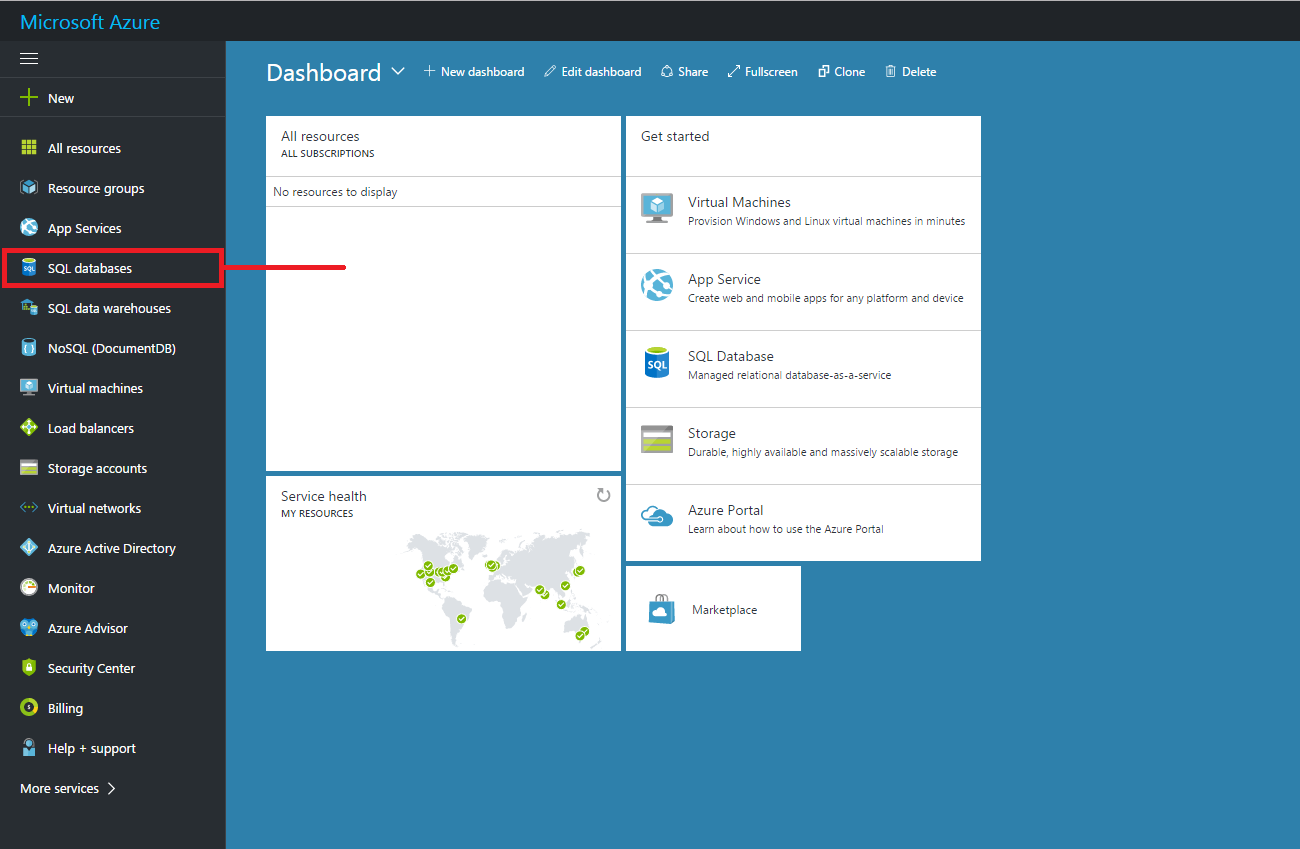Image resolution: width=1300 pixels, height=849 pixels.
Task: Click 'No resources to display' text
Action: 335,192
